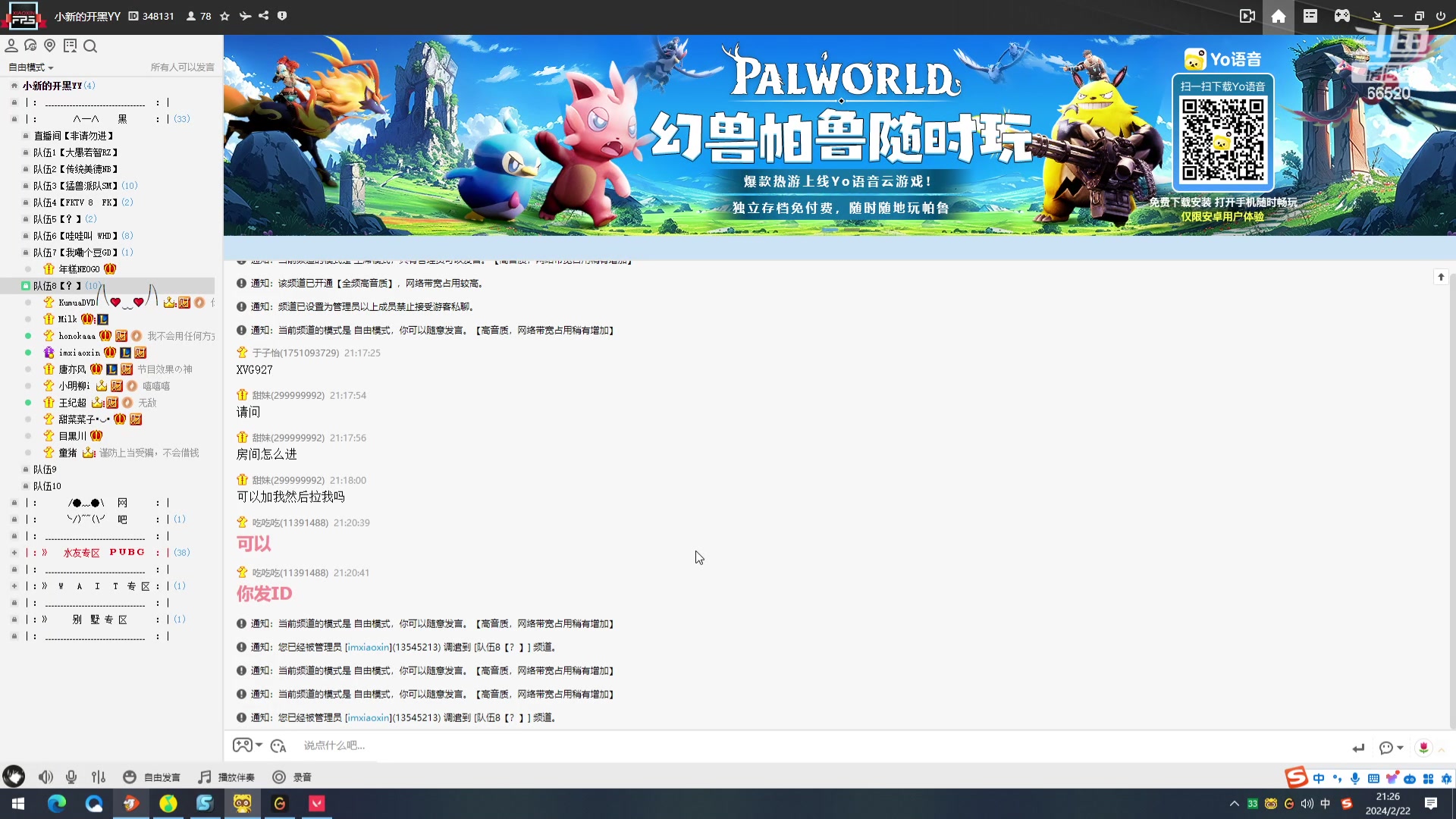
Task: Click username 吃吃吃(11391488) above 你发ID
Action: click(290, 573)
